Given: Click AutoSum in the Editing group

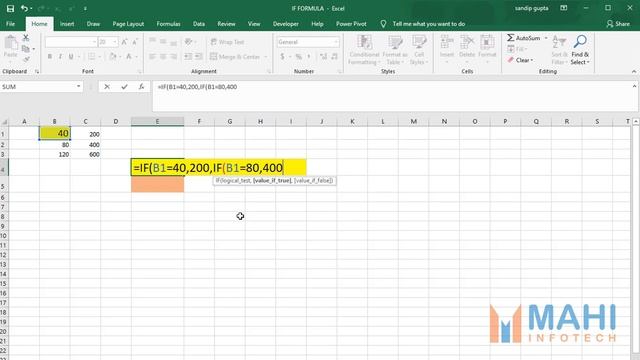Looking at the screenshot, I should coord(524,38).
